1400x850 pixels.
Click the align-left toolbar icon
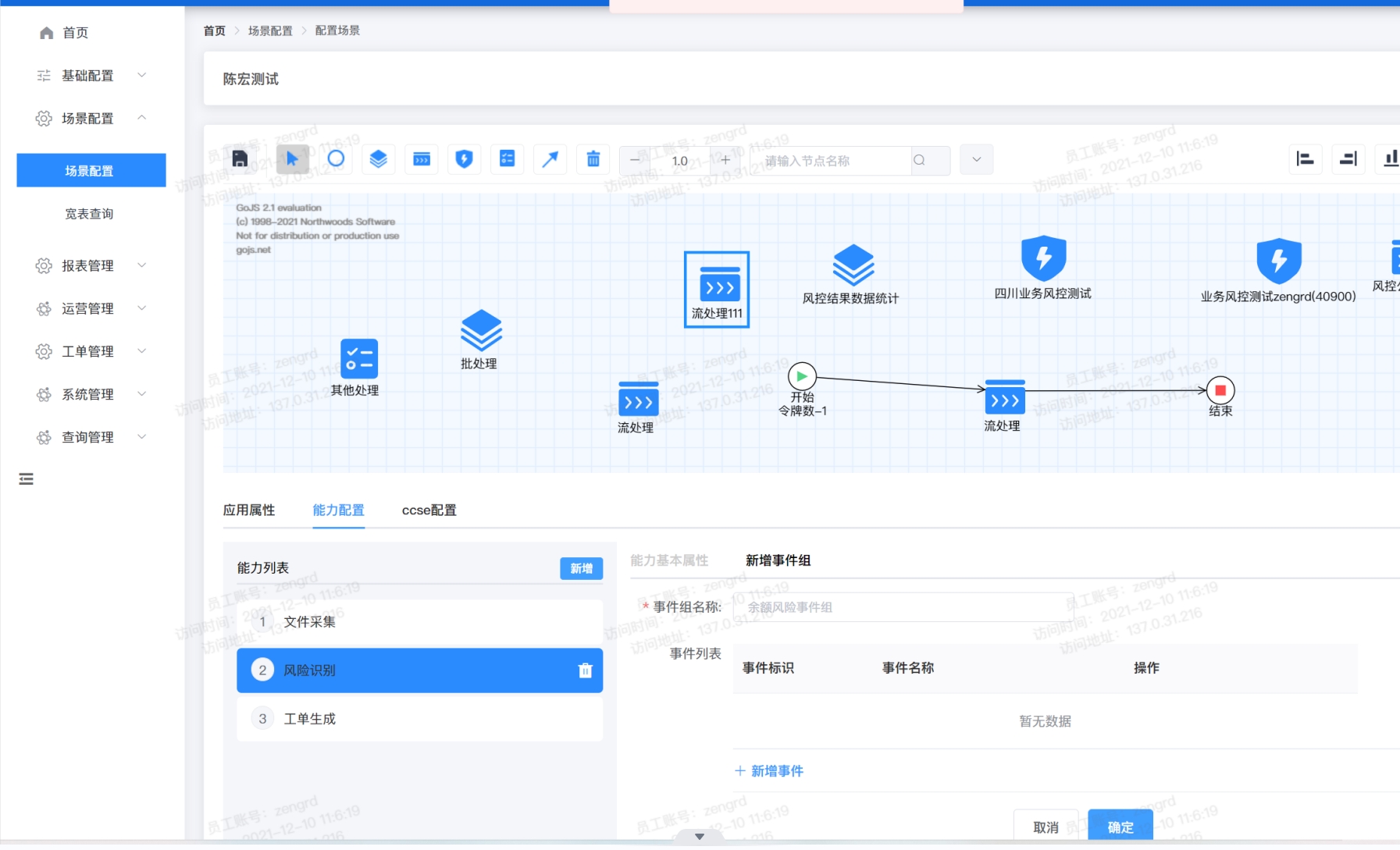1305,159
